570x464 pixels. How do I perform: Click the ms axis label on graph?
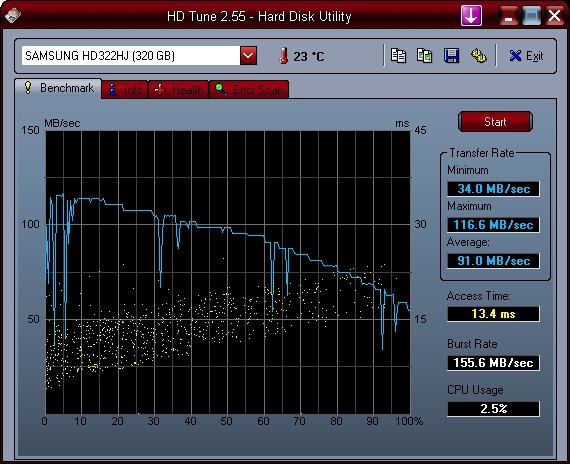pos(402,124)
